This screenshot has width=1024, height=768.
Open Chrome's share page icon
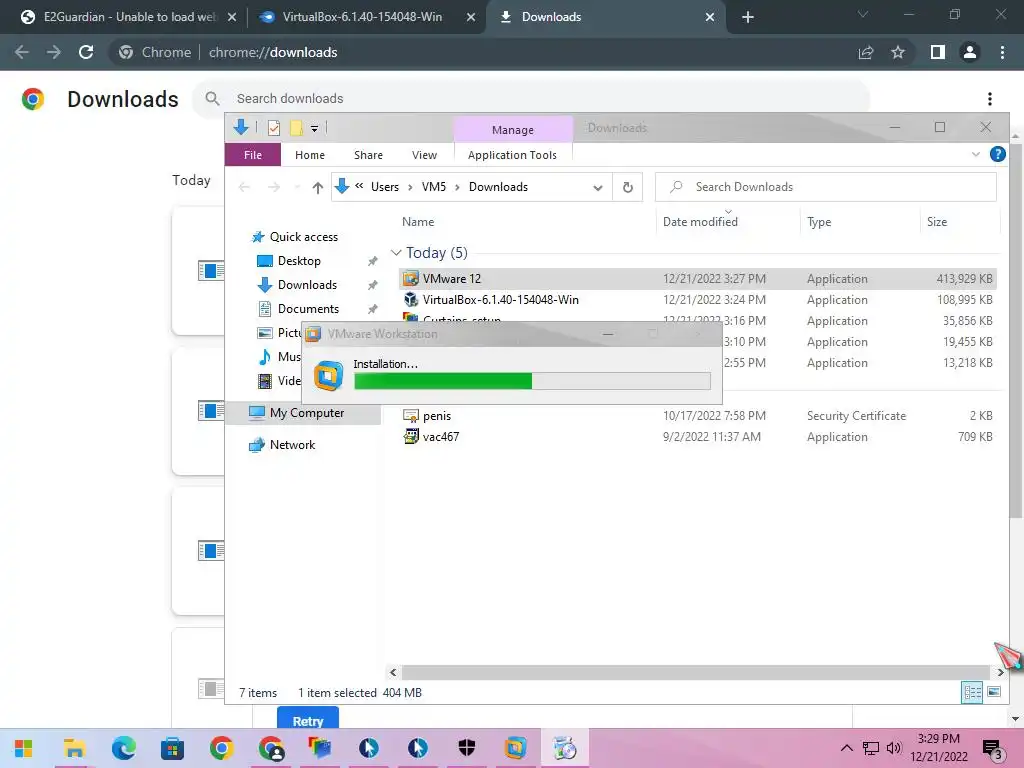pyautogui.click(x=866, y=52)
